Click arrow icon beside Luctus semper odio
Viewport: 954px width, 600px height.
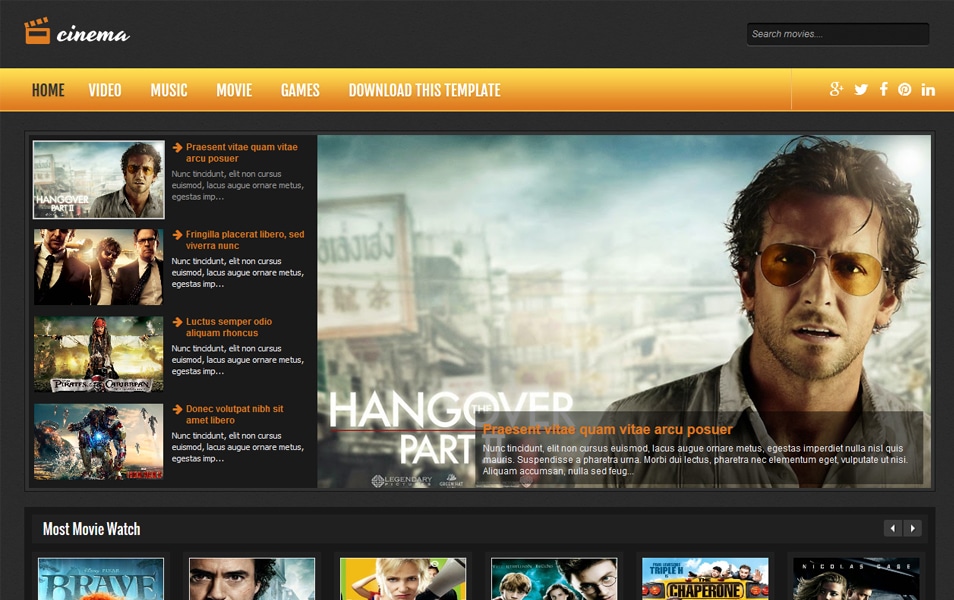178,322
